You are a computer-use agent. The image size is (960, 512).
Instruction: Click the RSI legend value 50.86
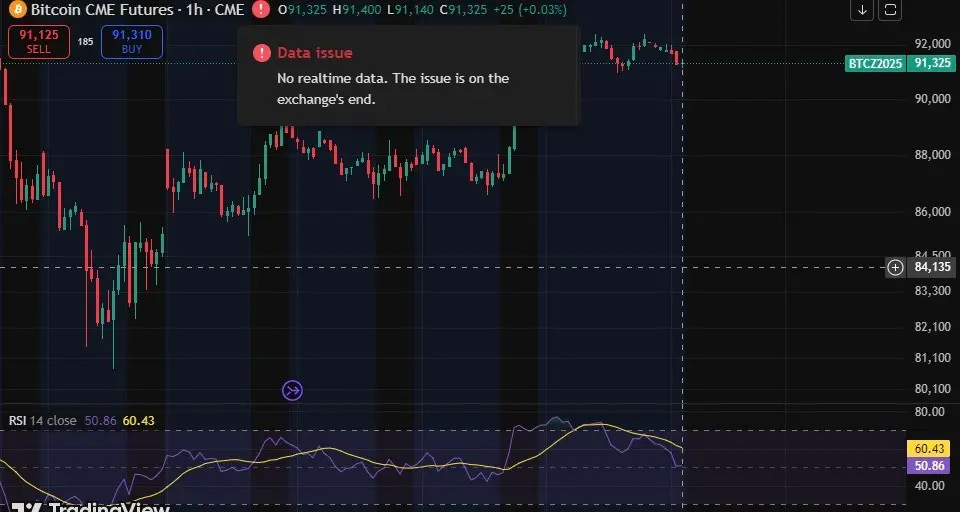[101, 421]
